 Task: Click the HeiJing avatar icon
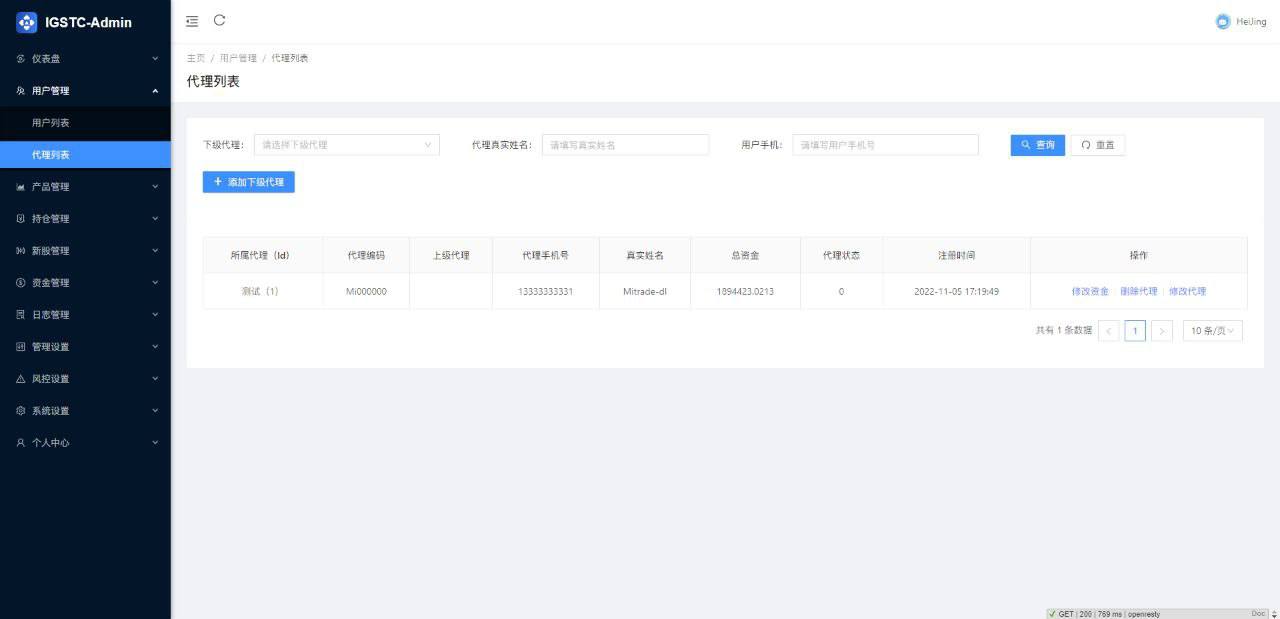[1221, 21]
